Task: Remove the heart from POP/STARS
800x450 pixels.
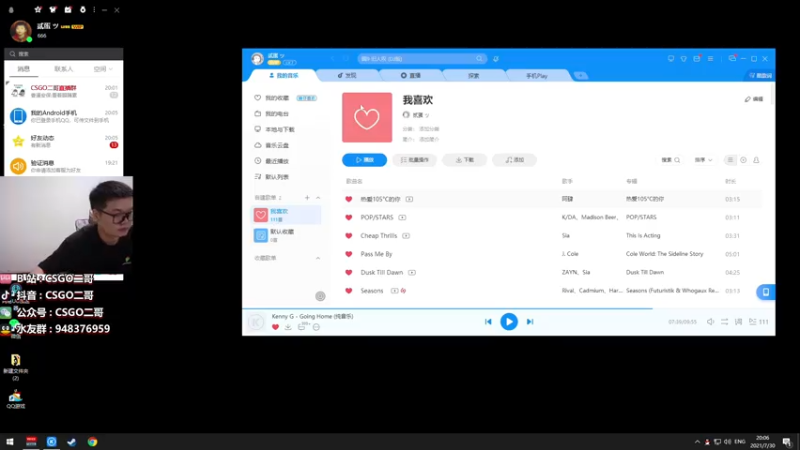Action: [x=349, y=217]
